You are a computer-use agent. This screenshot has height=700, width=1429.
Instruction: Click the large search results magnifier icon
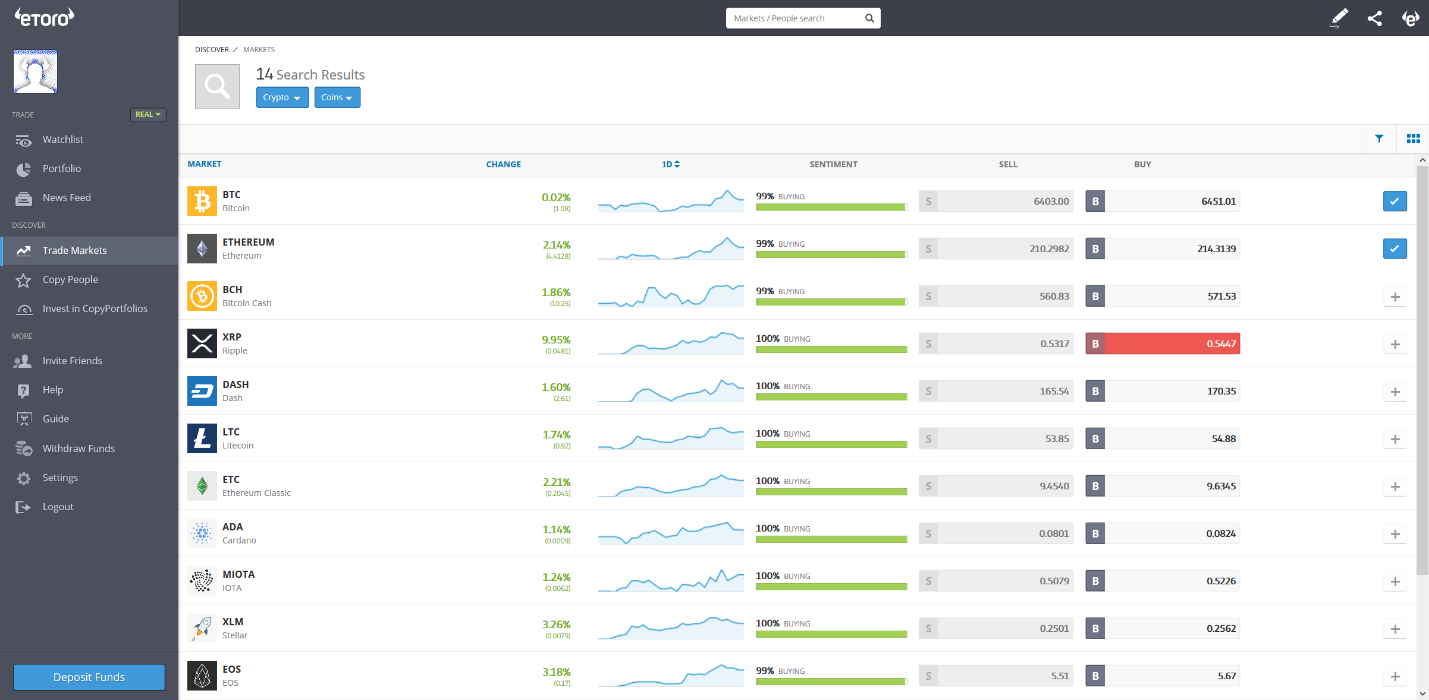[217, 87]
